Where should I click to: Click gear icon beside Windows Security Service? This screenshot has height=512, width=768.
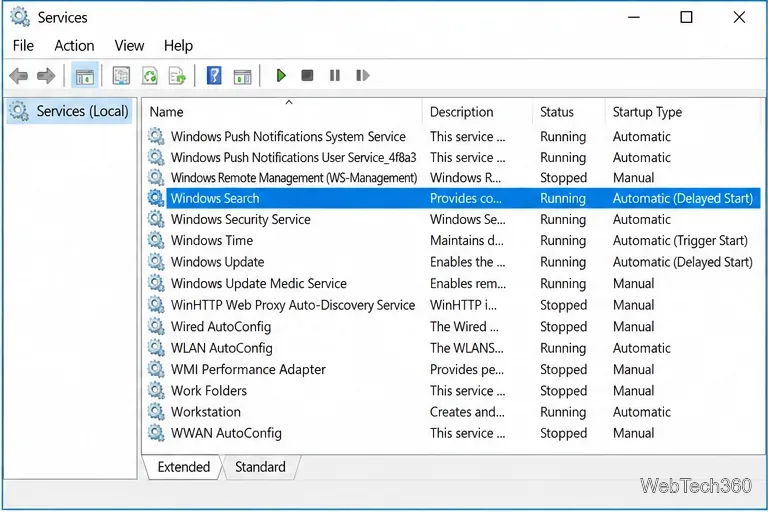[156, 219]
